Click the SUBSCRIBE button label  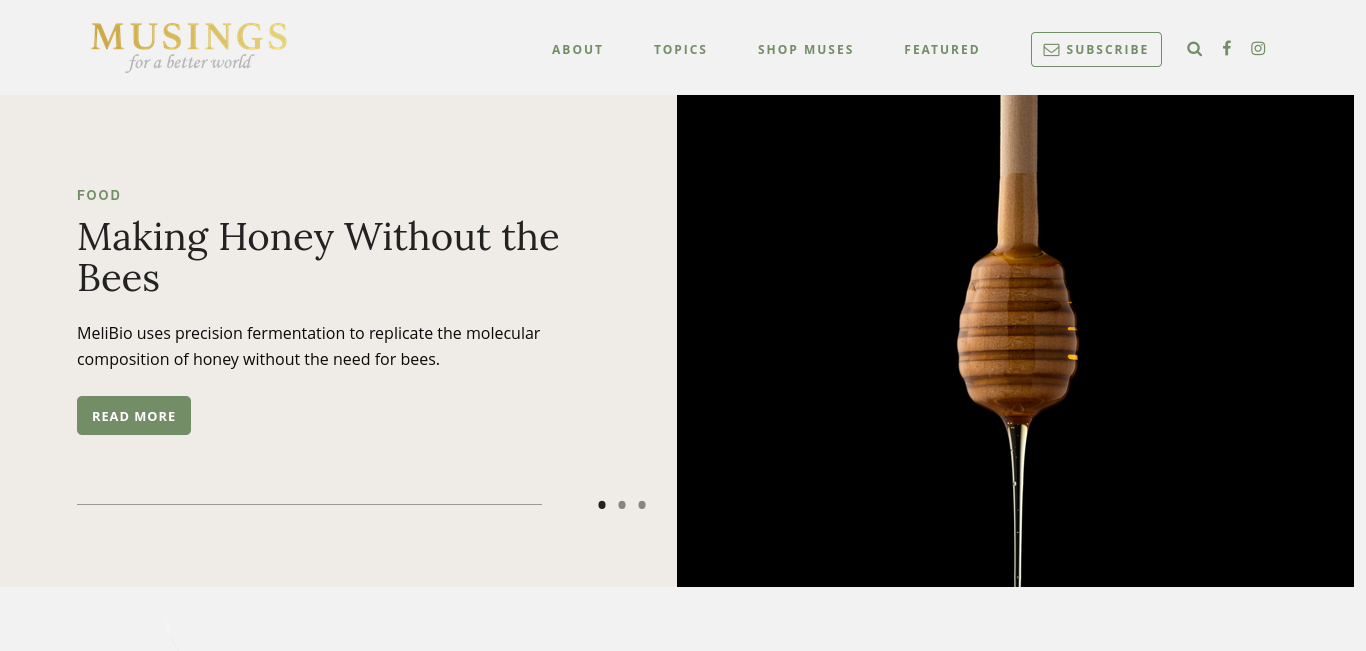pyautogui.click(x=1107, y=50)
